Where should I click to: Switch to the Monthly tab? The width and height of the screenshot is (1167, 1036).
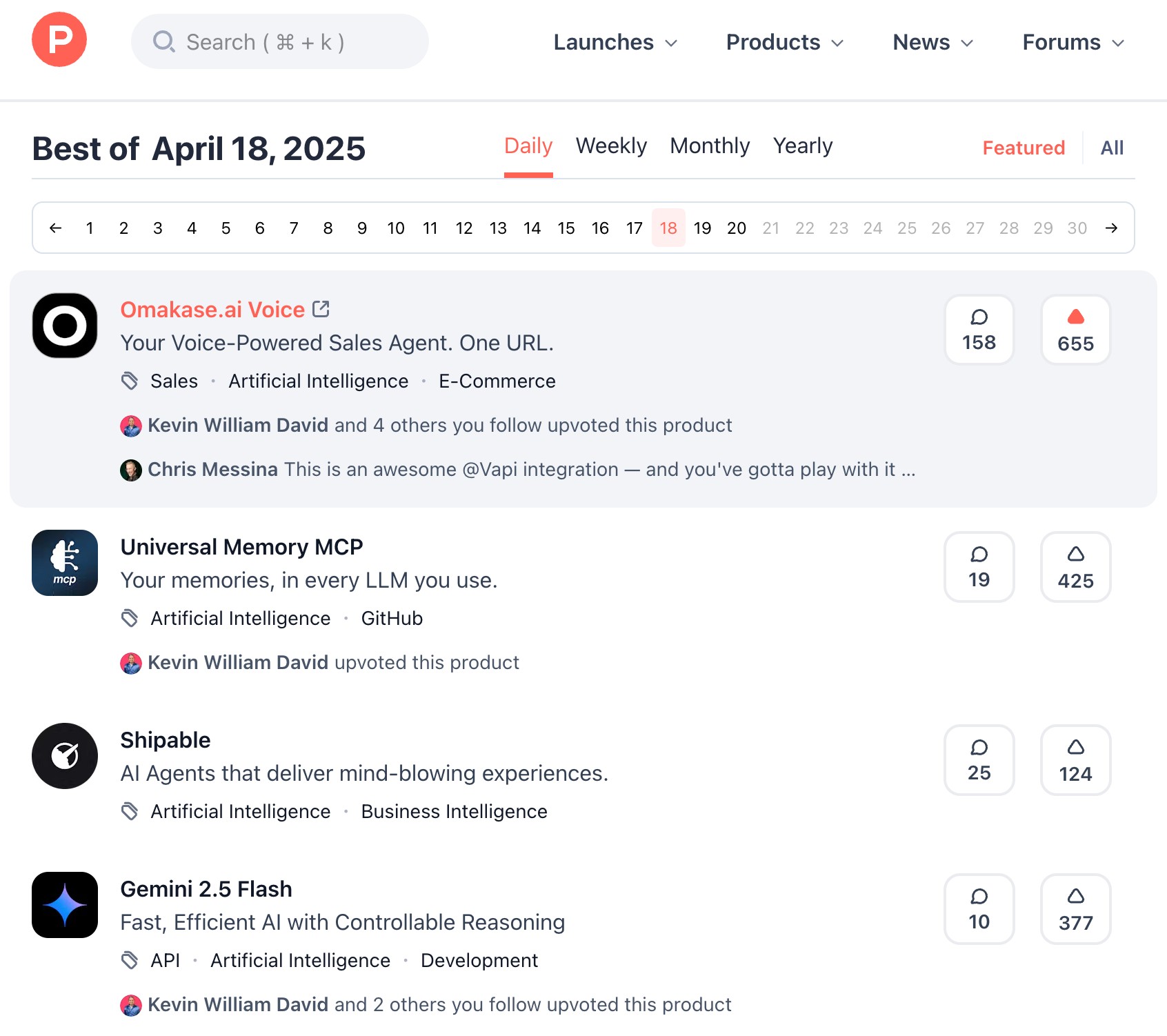710,146
